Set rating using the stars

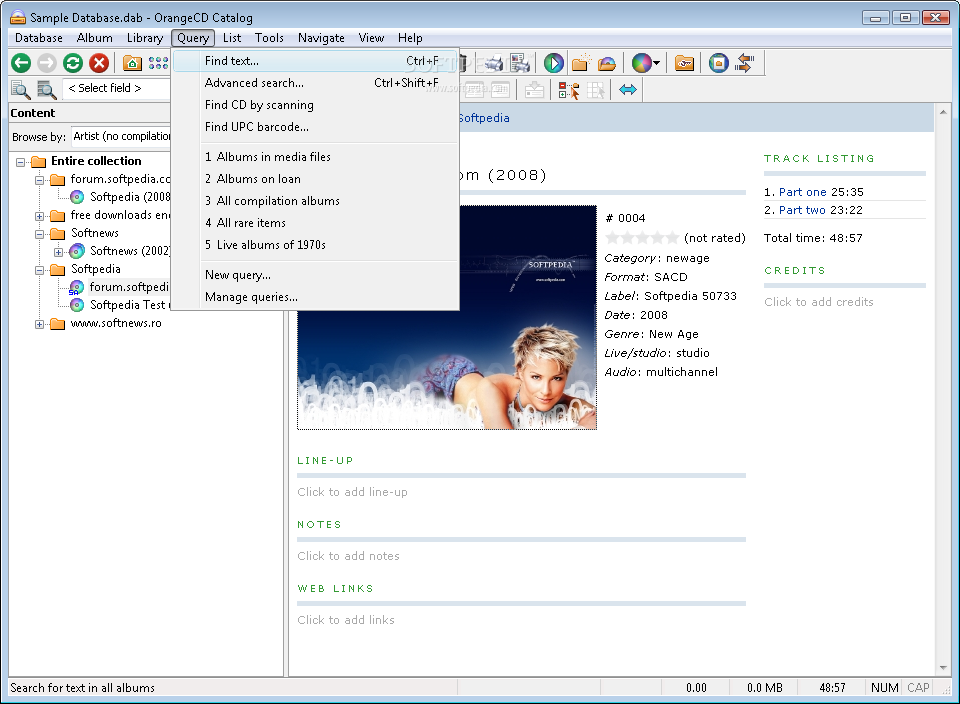pos(642,238)
